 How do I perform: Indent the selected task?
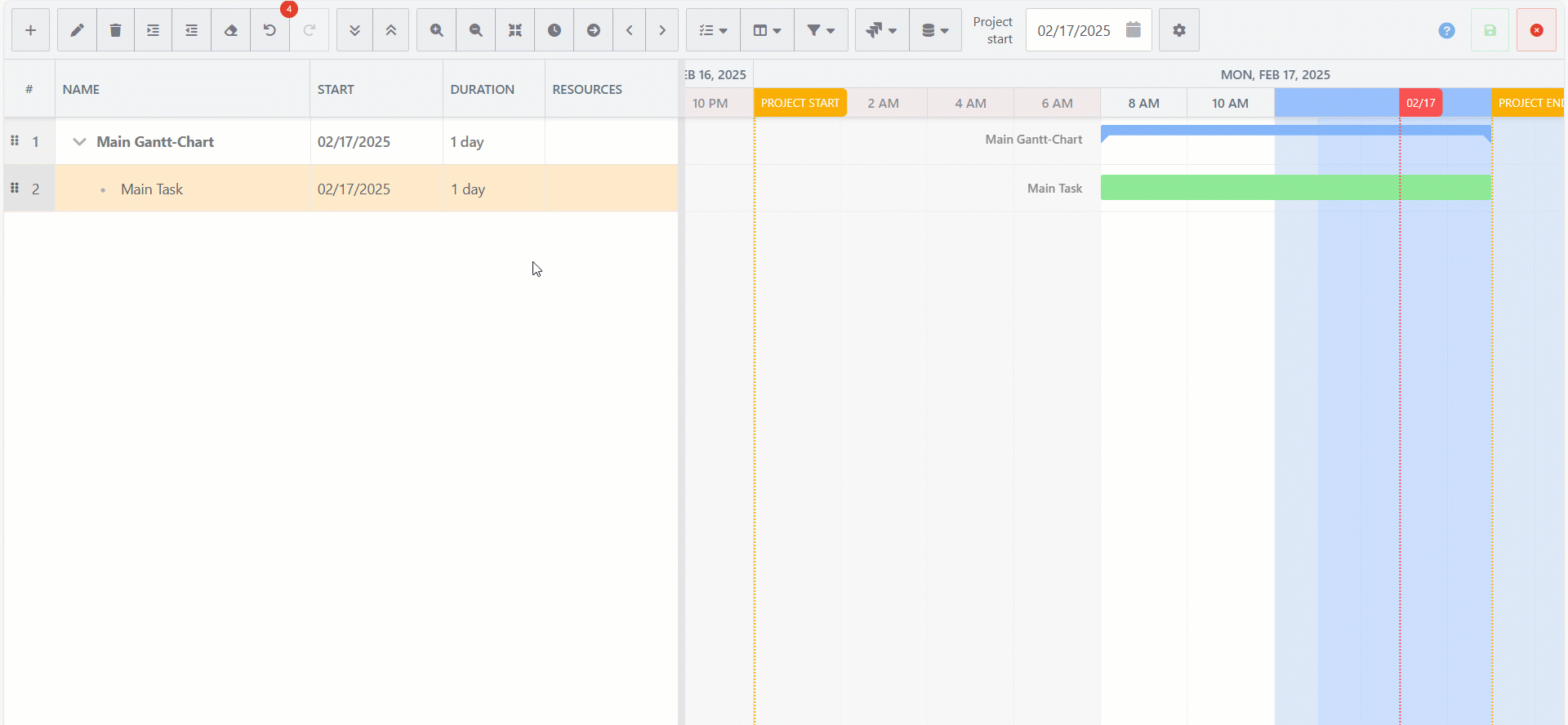point(153,30)
